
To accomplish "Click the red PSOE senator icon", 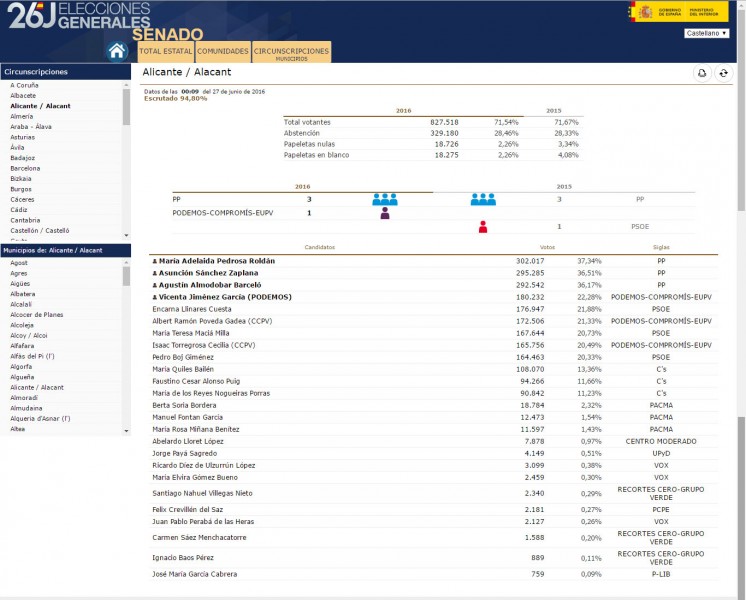I will point(483,227).
